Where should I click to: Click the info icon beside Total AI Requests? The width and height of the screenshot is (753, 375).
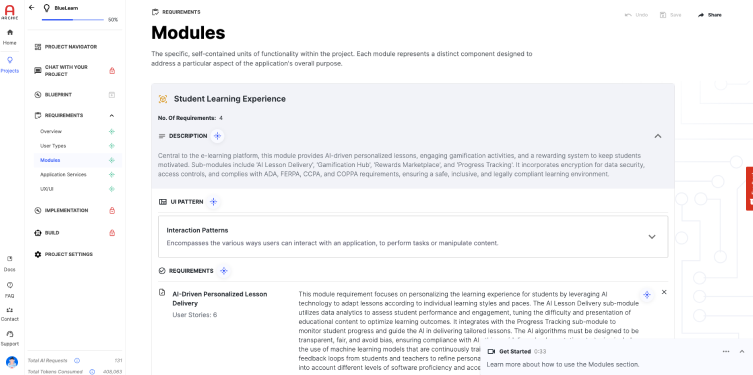[77, 361]
